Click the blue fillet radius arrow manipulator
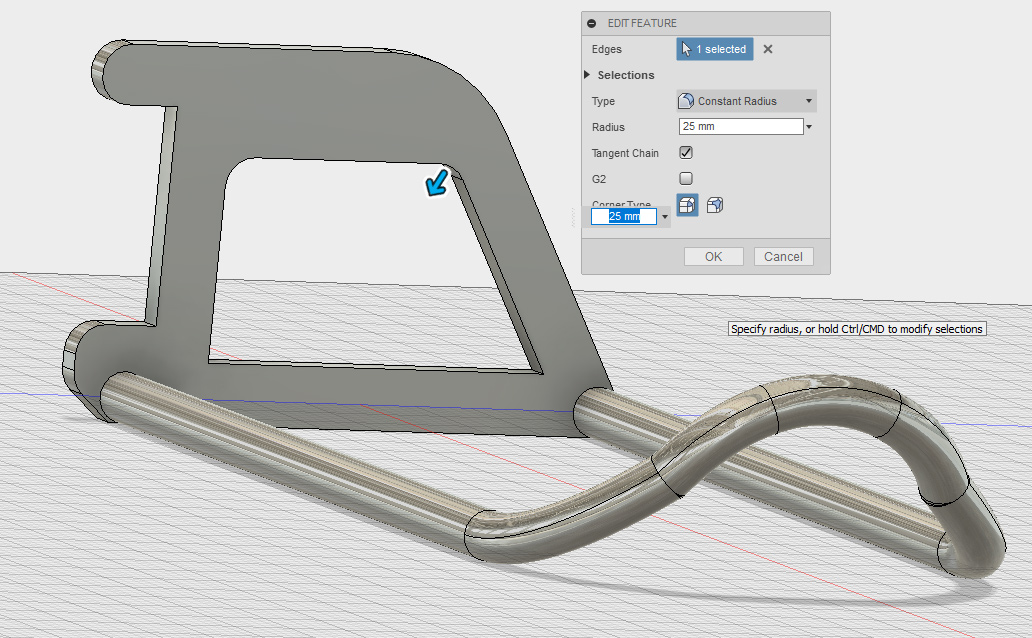Viewport: 1032px width, 638px height. pyautogui.click(x=437, y=183)
